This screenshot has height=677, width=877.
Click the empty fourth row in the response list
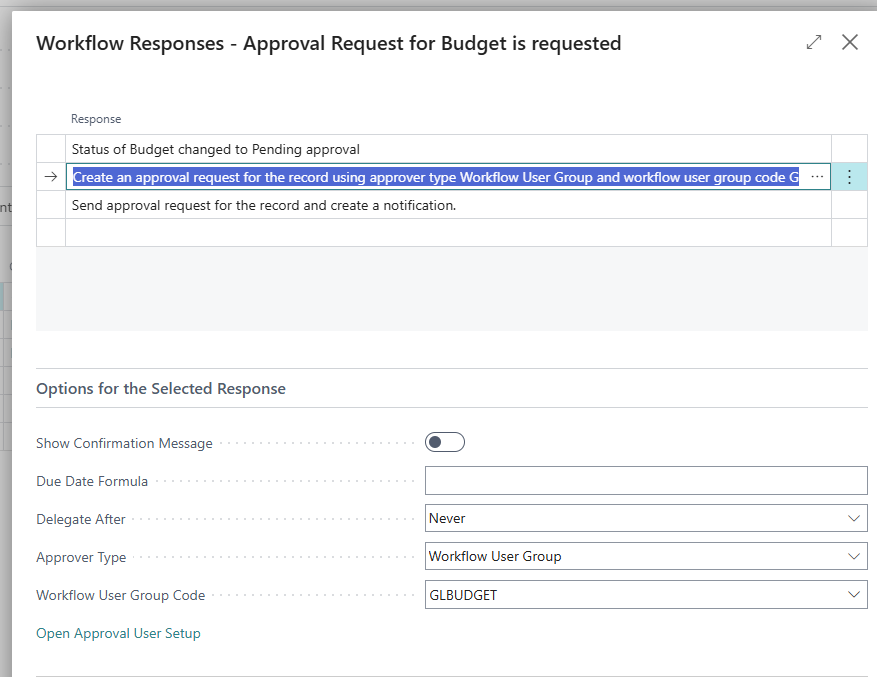pyautogui.click(x=448, y=233)
